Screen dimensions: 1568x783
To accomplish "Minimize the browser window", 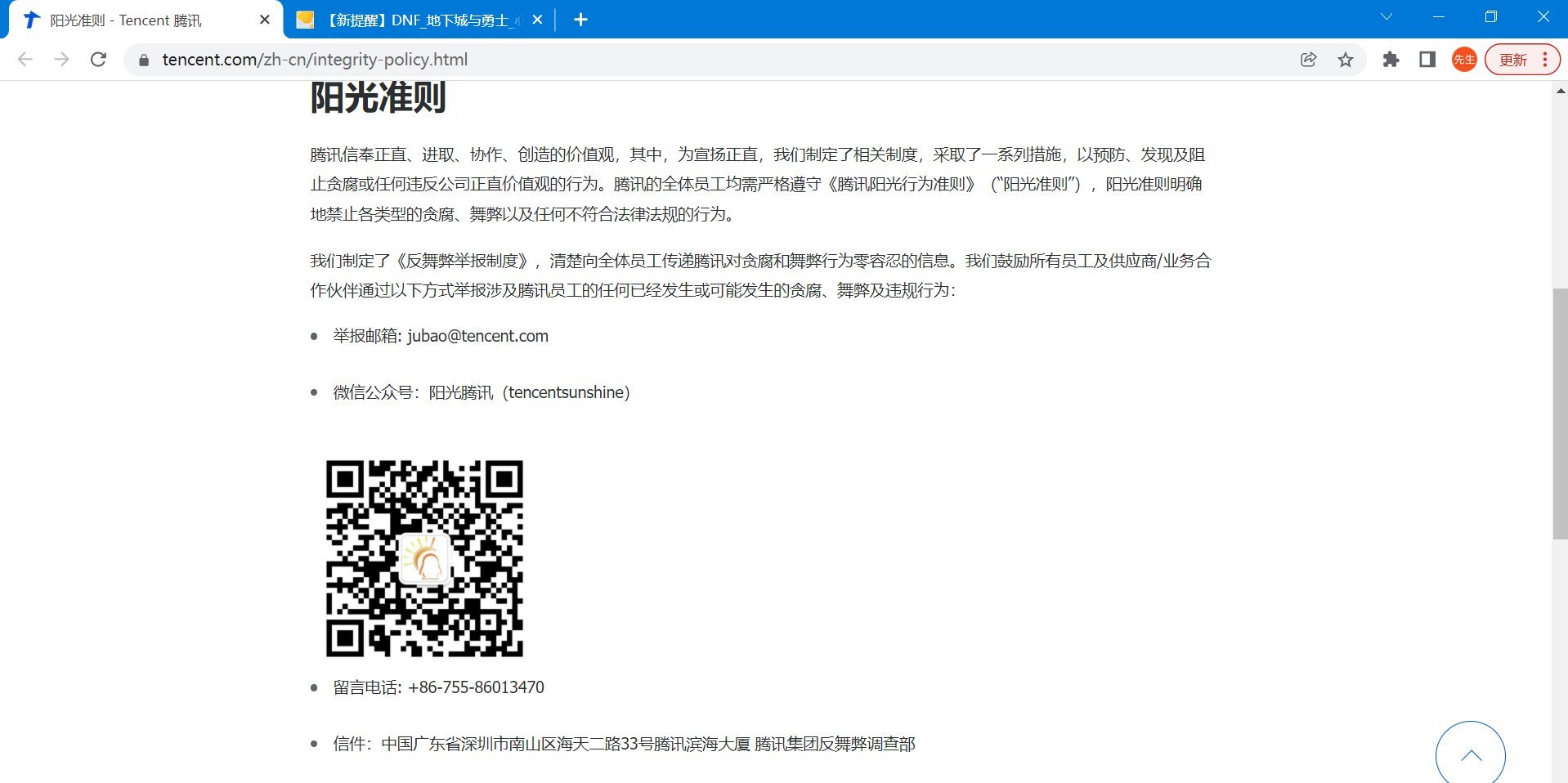I will pos(1439,17).
